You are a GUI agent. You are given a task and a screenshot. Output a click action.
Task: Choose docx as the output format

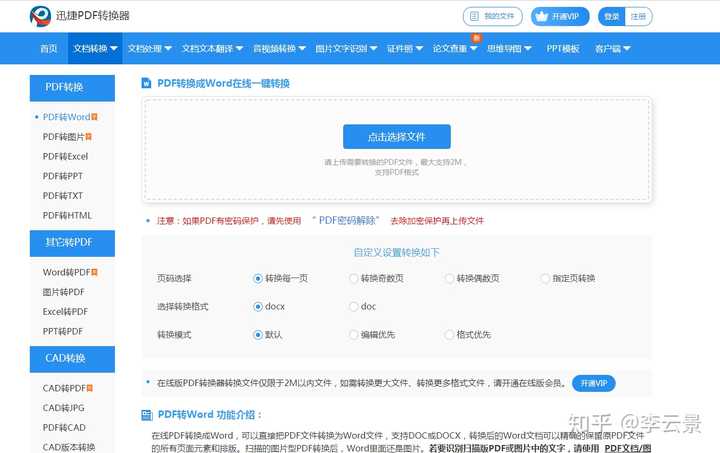pos(258,307)
